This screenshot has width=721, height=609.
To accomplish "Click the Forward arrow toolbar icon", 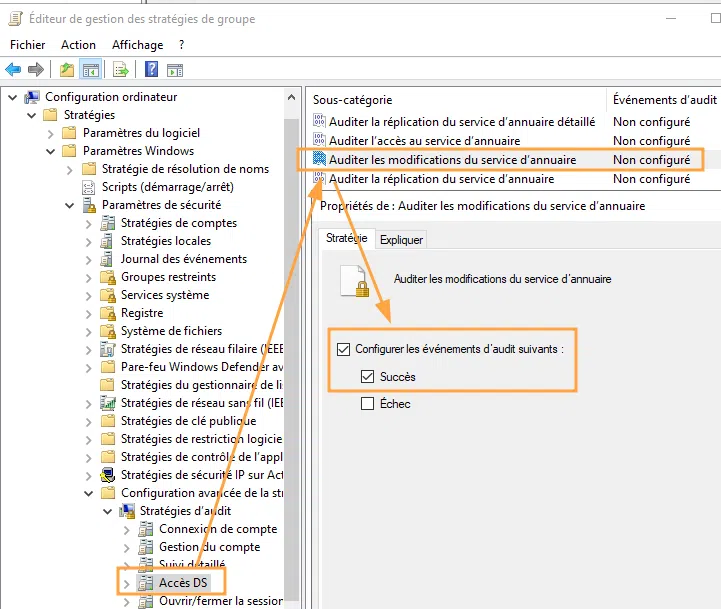I will point(36,70).
